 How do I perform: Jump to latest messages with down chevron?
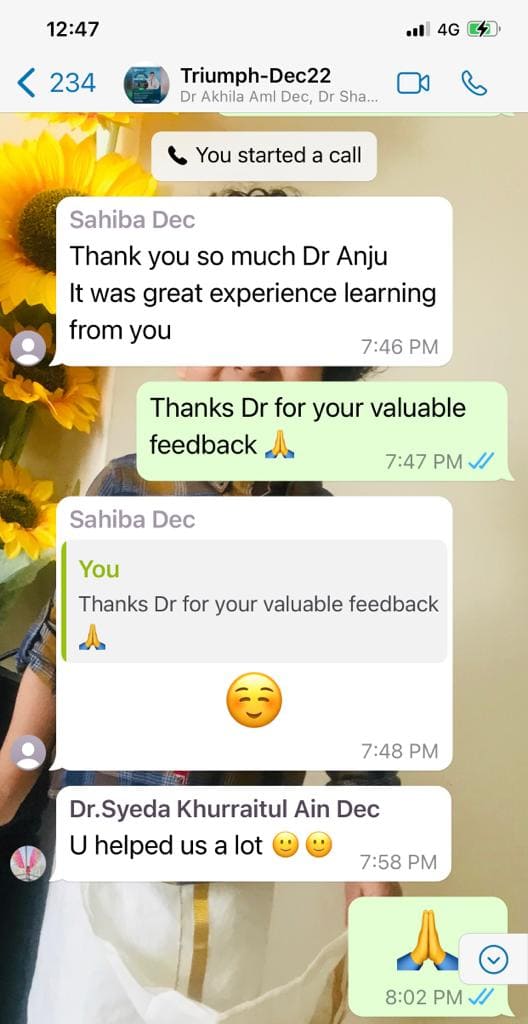tap(493, 959)
